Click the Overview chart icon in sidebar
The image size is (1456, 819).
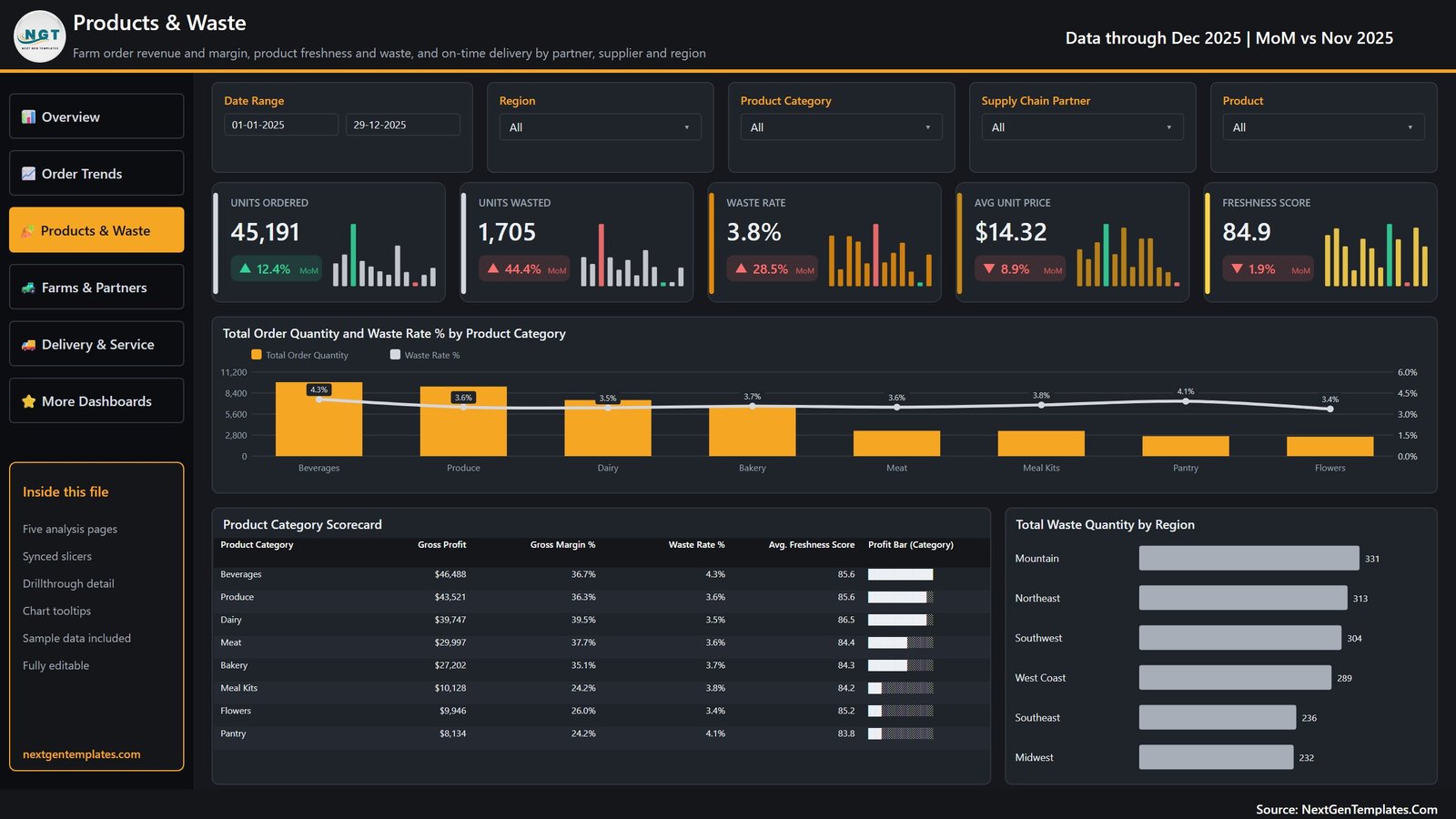pyautogui.click(x=28, y=116)
